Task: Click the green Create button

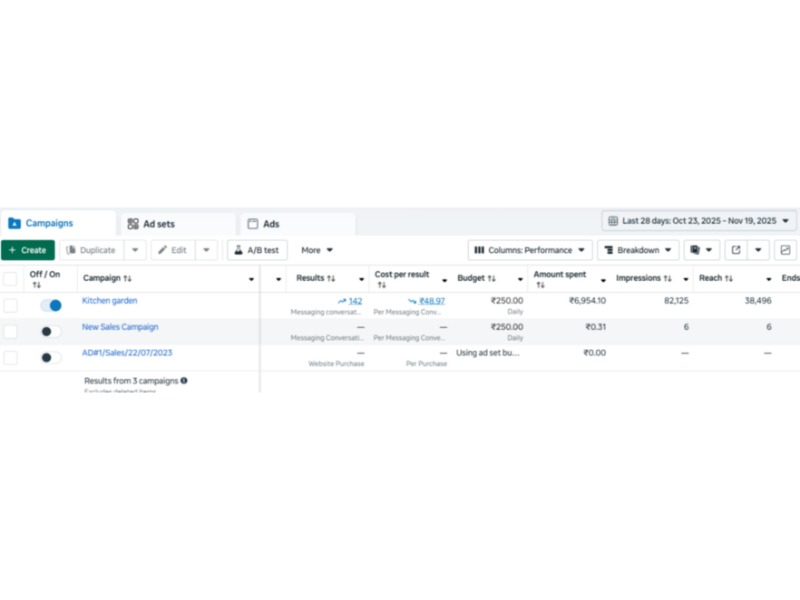Action: [x=27, y=250]
